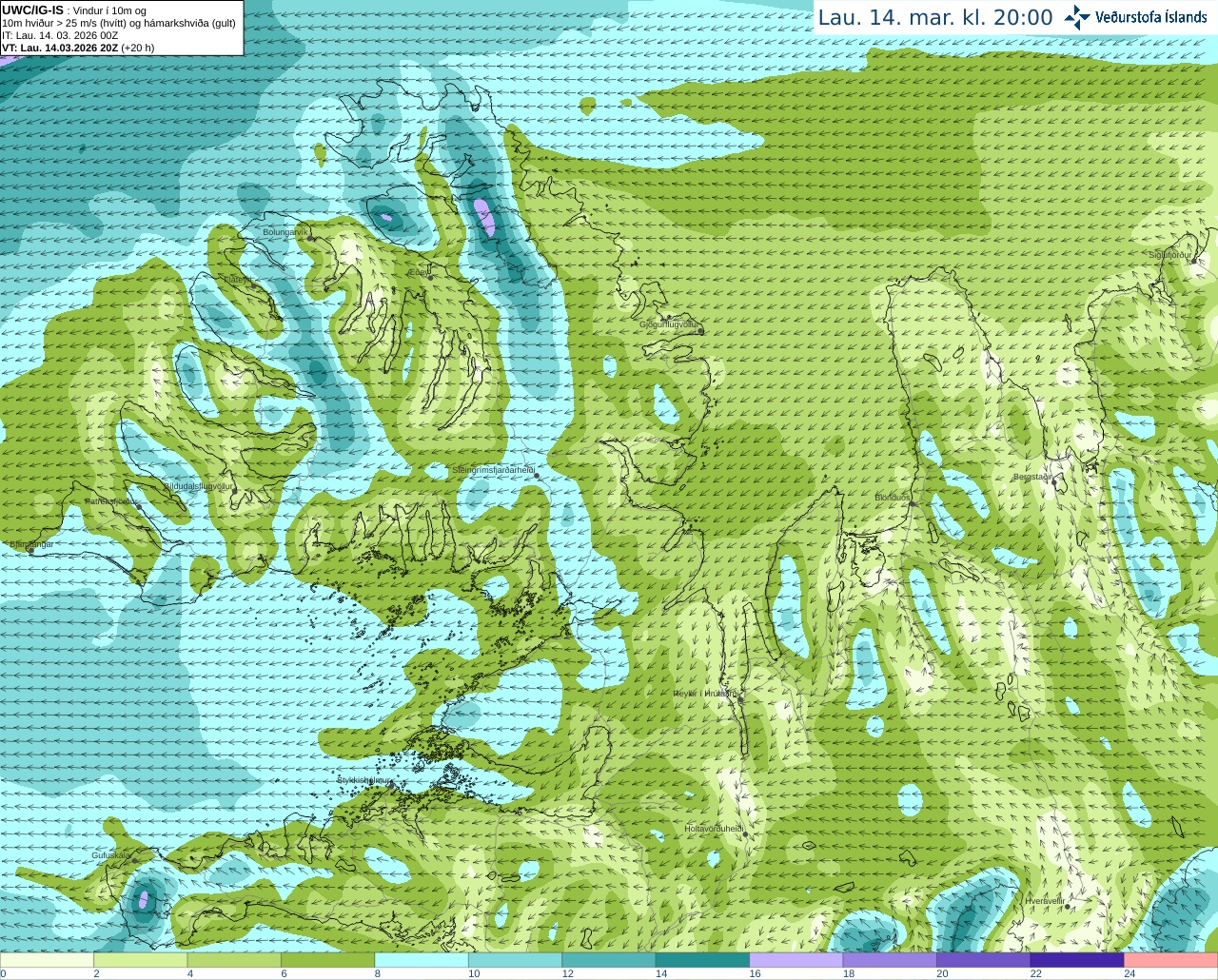Click the legend value '24'
Screen dimensions: 1218x980
1129,973
